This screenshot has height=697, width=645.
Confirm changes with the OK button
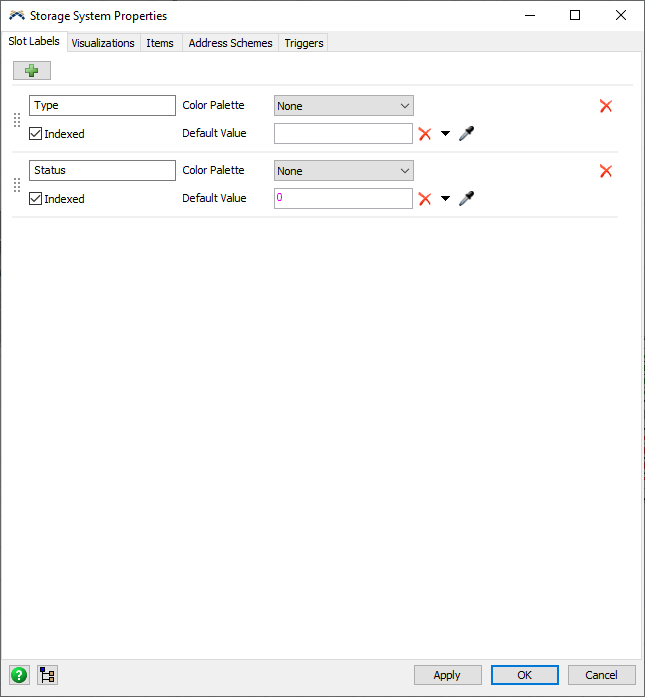point(524,675)
